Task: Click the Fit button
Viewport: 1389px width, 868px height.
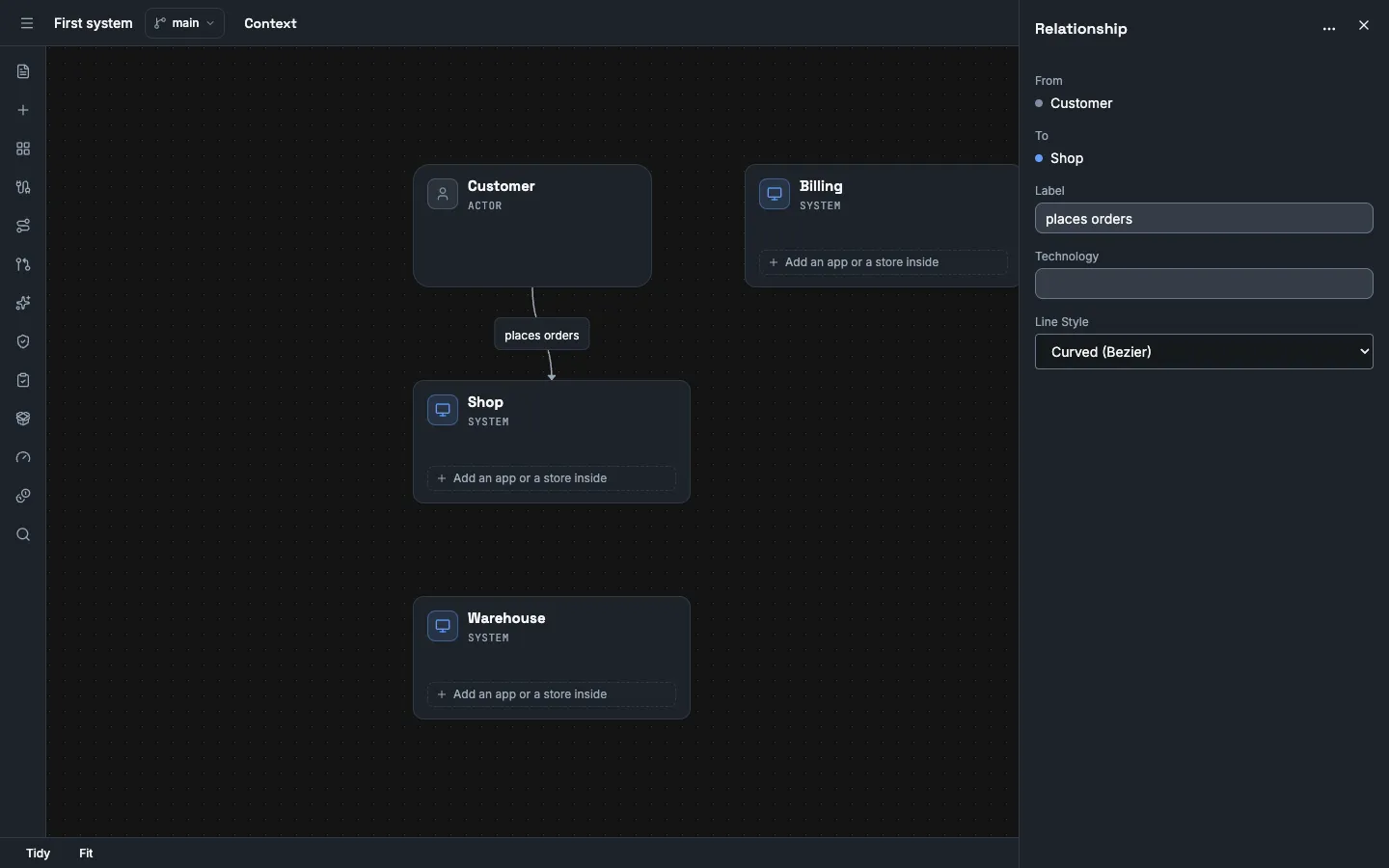Action: coord(86,854)
